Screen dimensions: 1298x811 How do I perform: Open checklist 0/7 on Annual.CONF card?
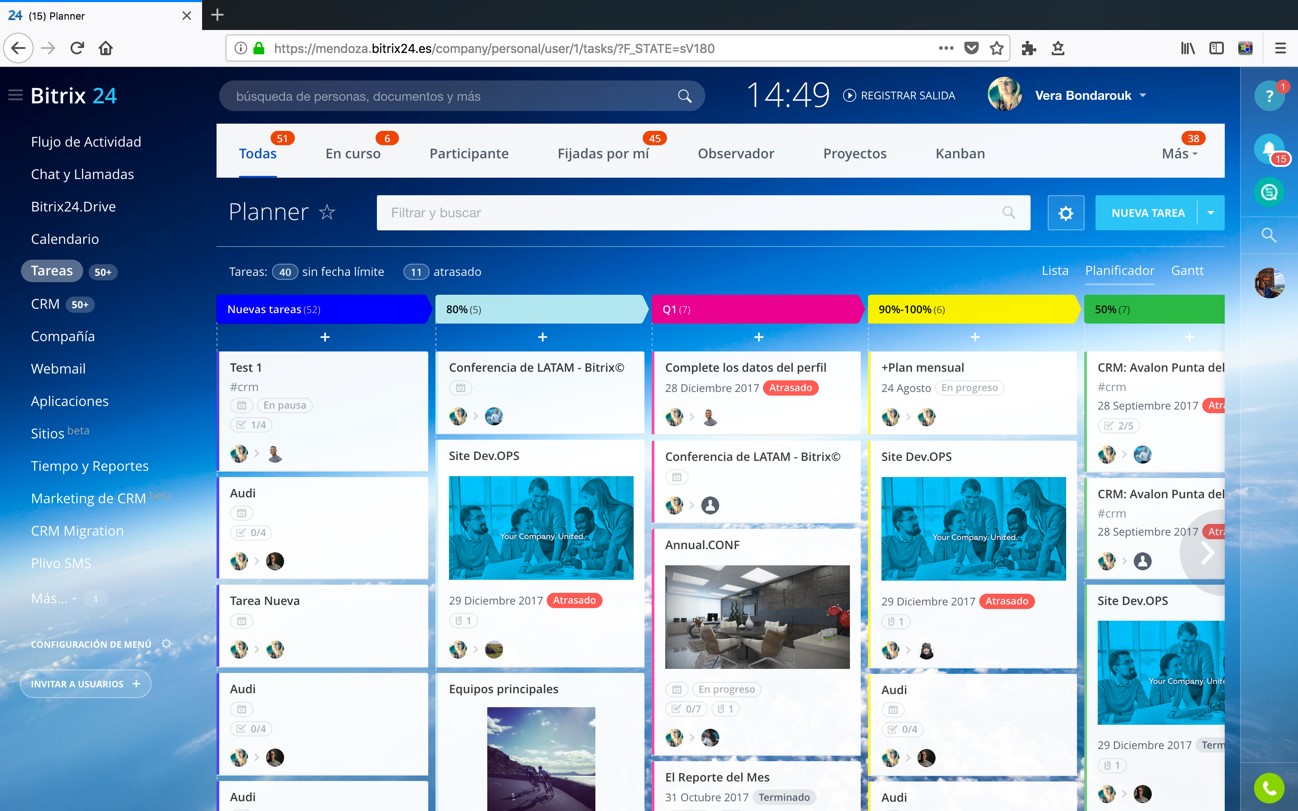tap(686, 709)
